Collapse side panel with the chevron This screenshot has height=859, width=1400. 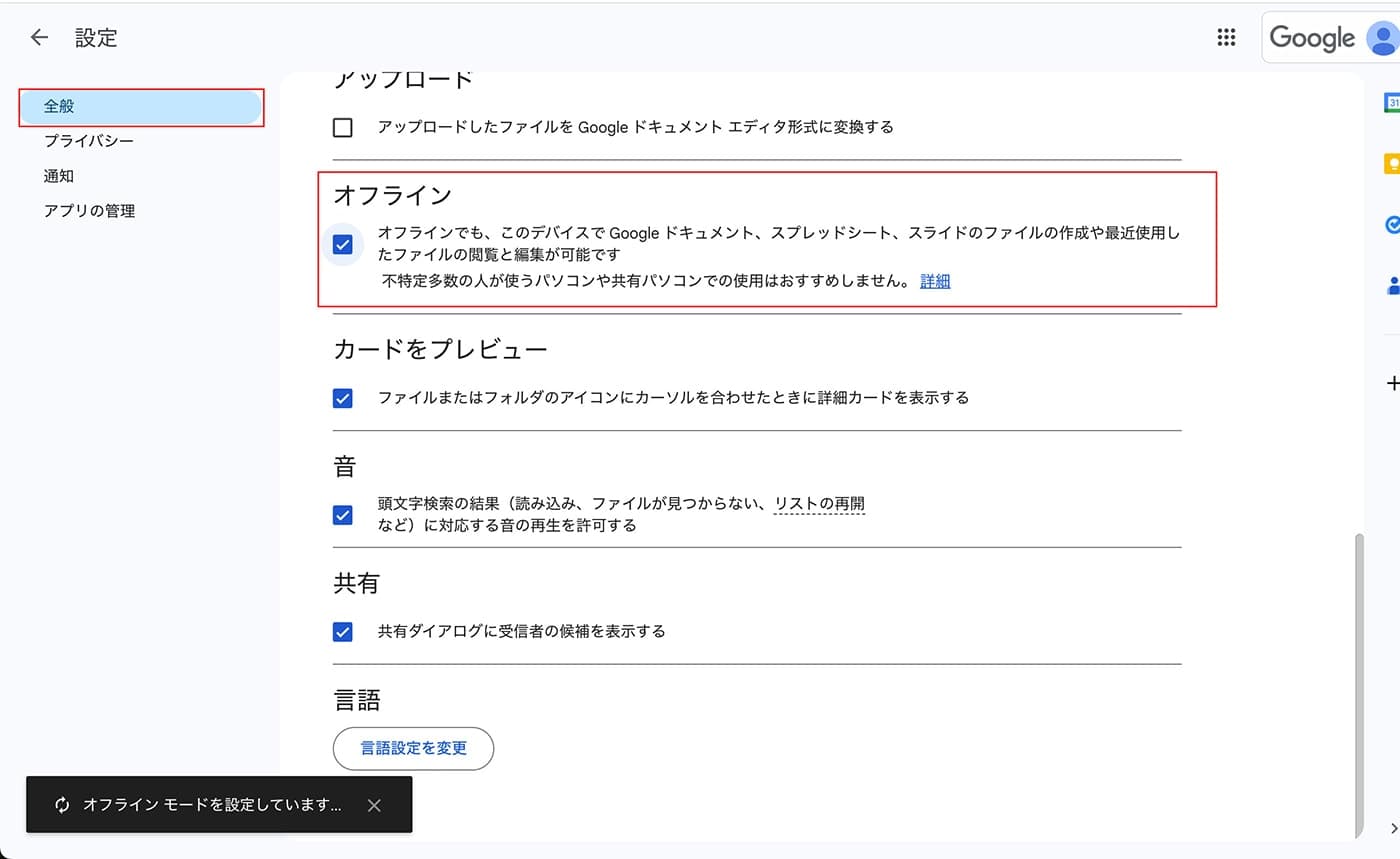[x=1394, y=827]
